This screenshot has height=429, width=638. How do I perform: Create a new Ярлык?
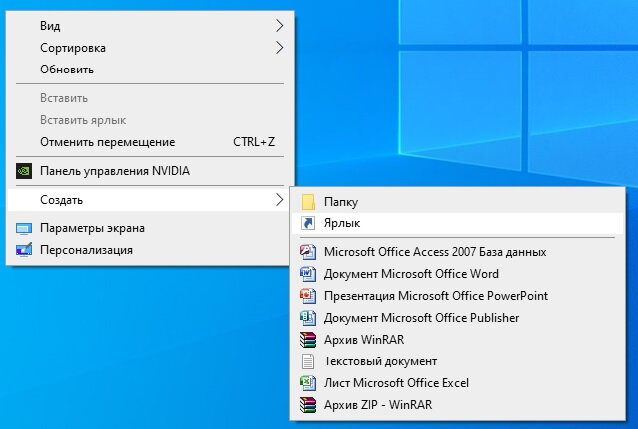pos(457,223)
